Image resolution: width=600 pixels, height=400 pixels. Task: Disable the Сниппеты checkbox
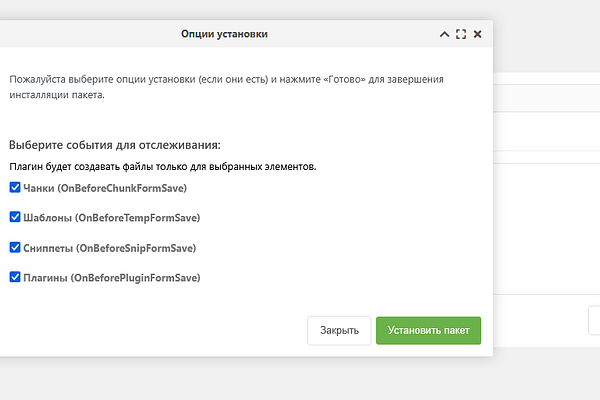(15, 247)
